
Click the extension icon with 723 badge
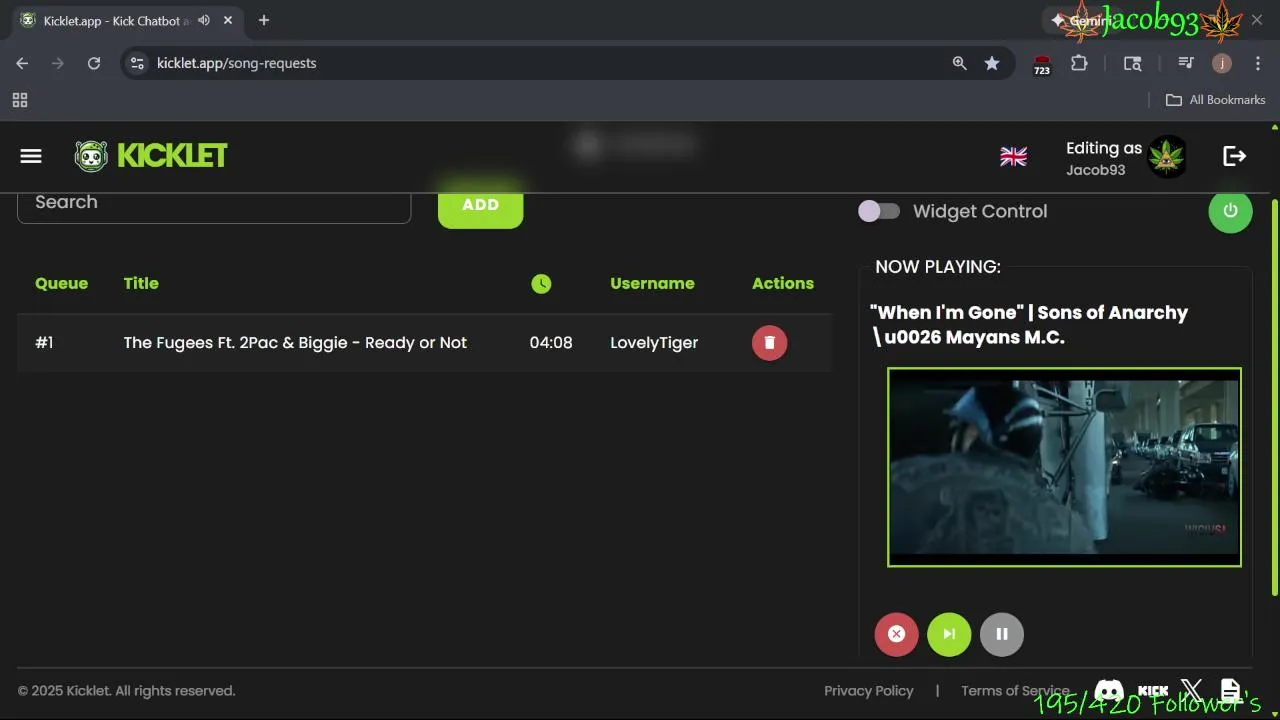[x=1042, y=65]
